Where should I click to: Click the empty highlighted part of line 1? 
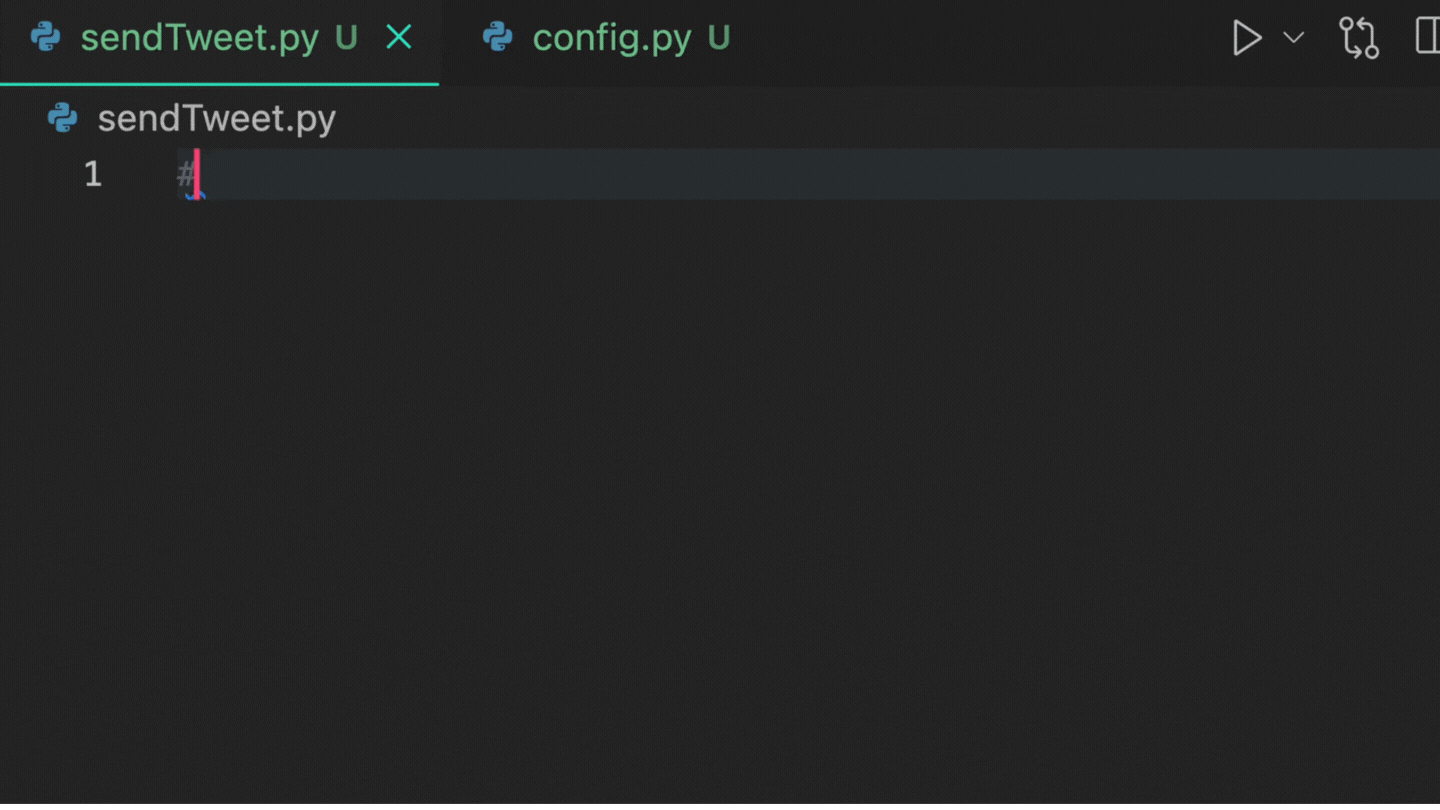(800, 175)
